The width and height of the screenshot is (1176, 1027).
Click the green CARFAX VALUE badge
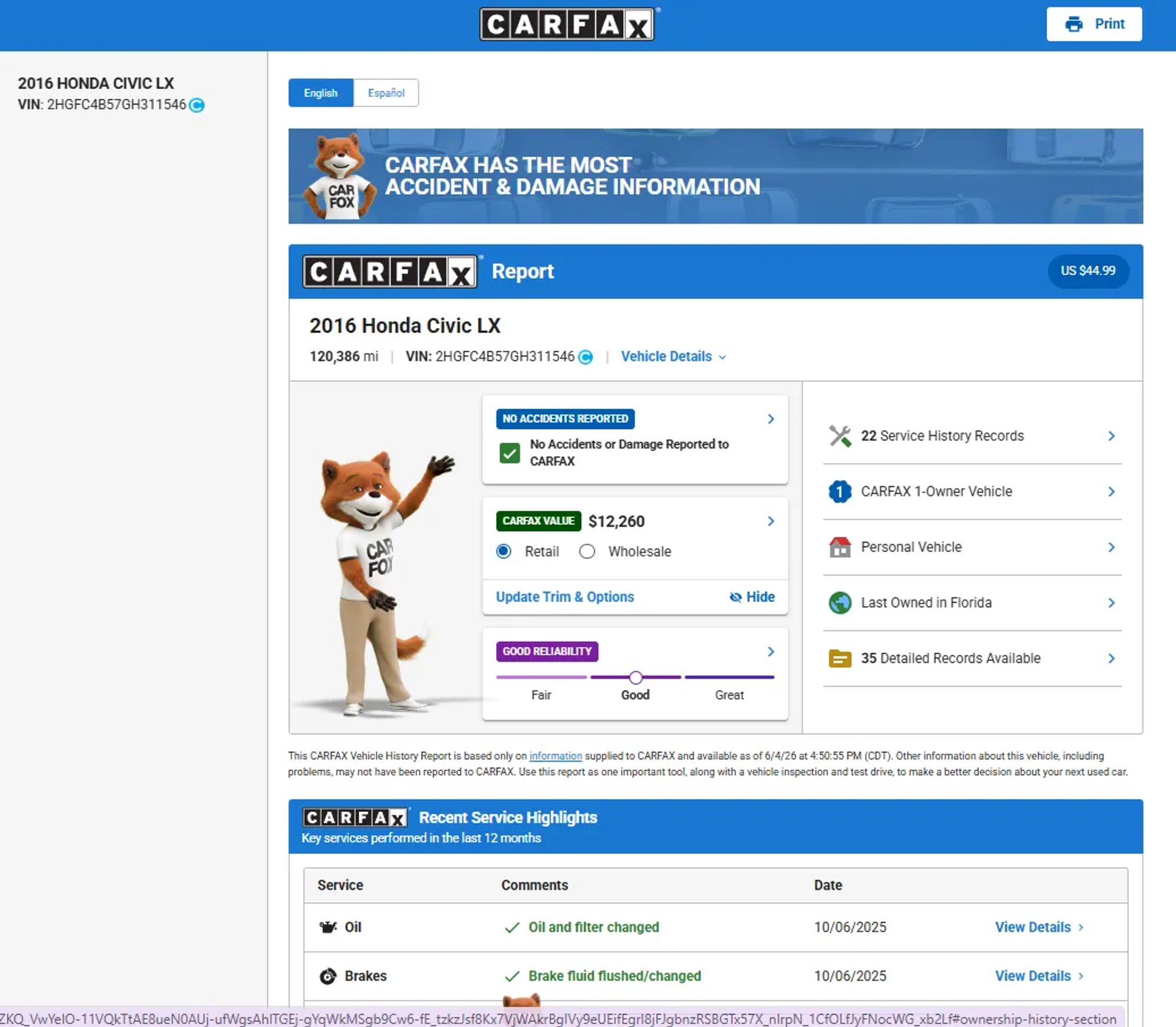(539, 521)
